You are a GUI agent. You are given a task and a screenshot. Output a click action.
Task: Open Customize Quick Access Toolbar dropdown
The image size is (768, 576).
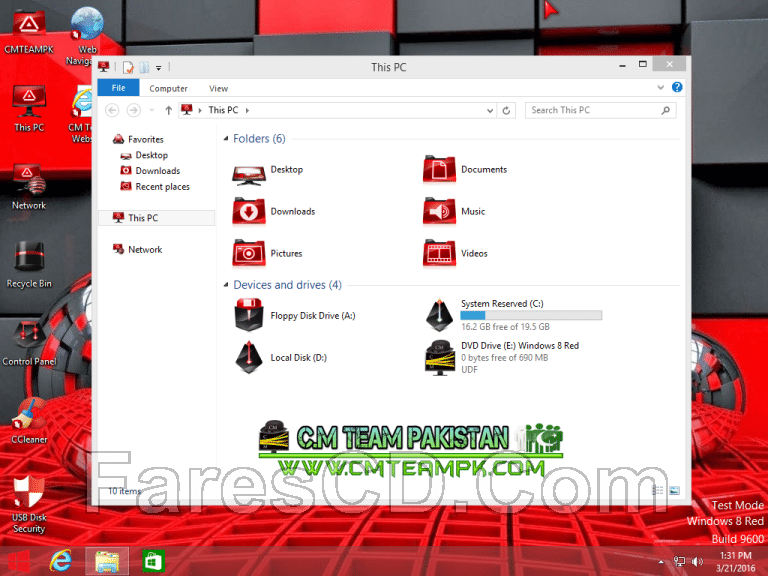[159, 68]
